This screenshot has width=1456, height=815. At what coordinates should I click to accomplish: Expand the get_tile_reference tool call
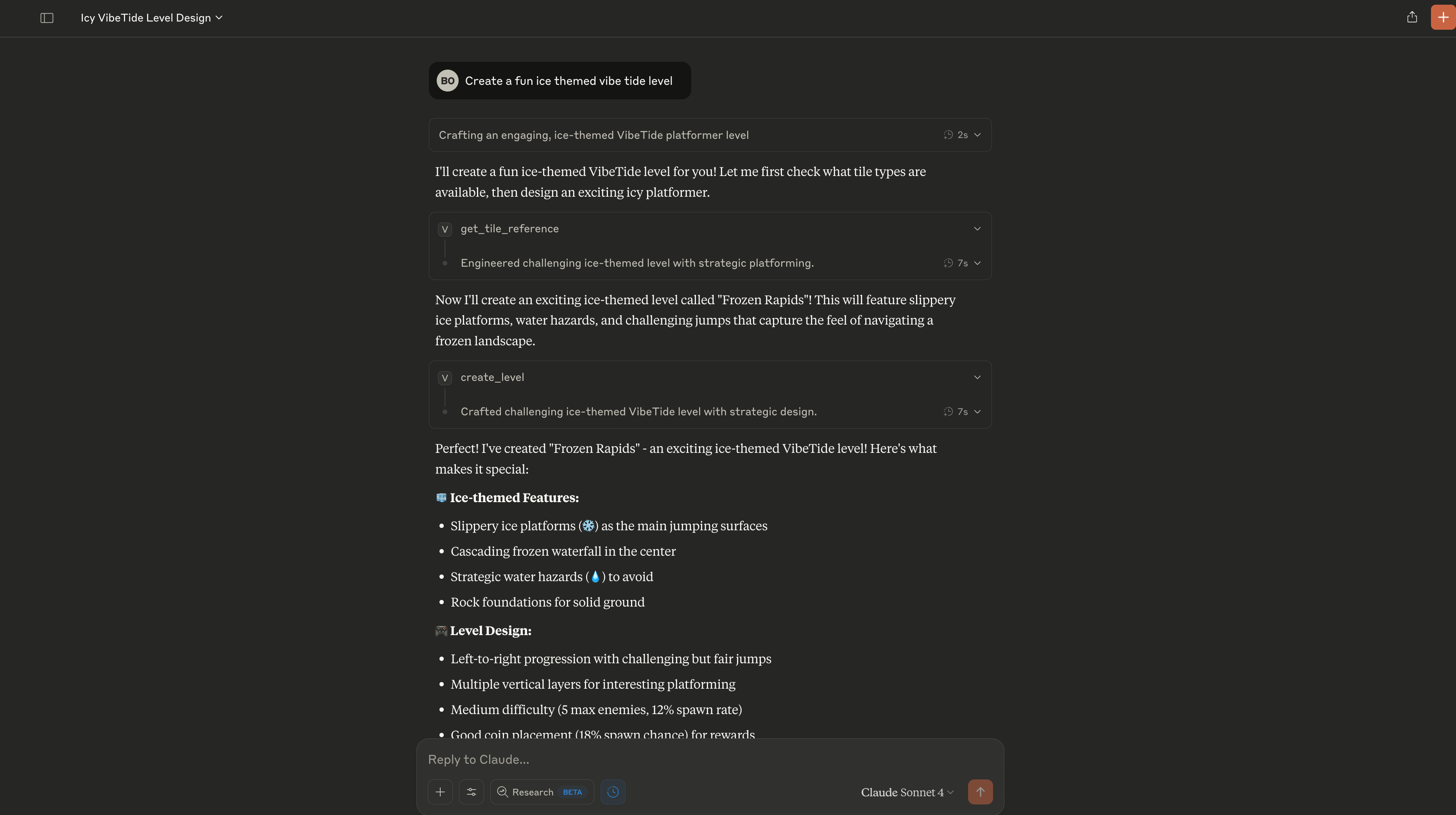[x=977, y=229]
